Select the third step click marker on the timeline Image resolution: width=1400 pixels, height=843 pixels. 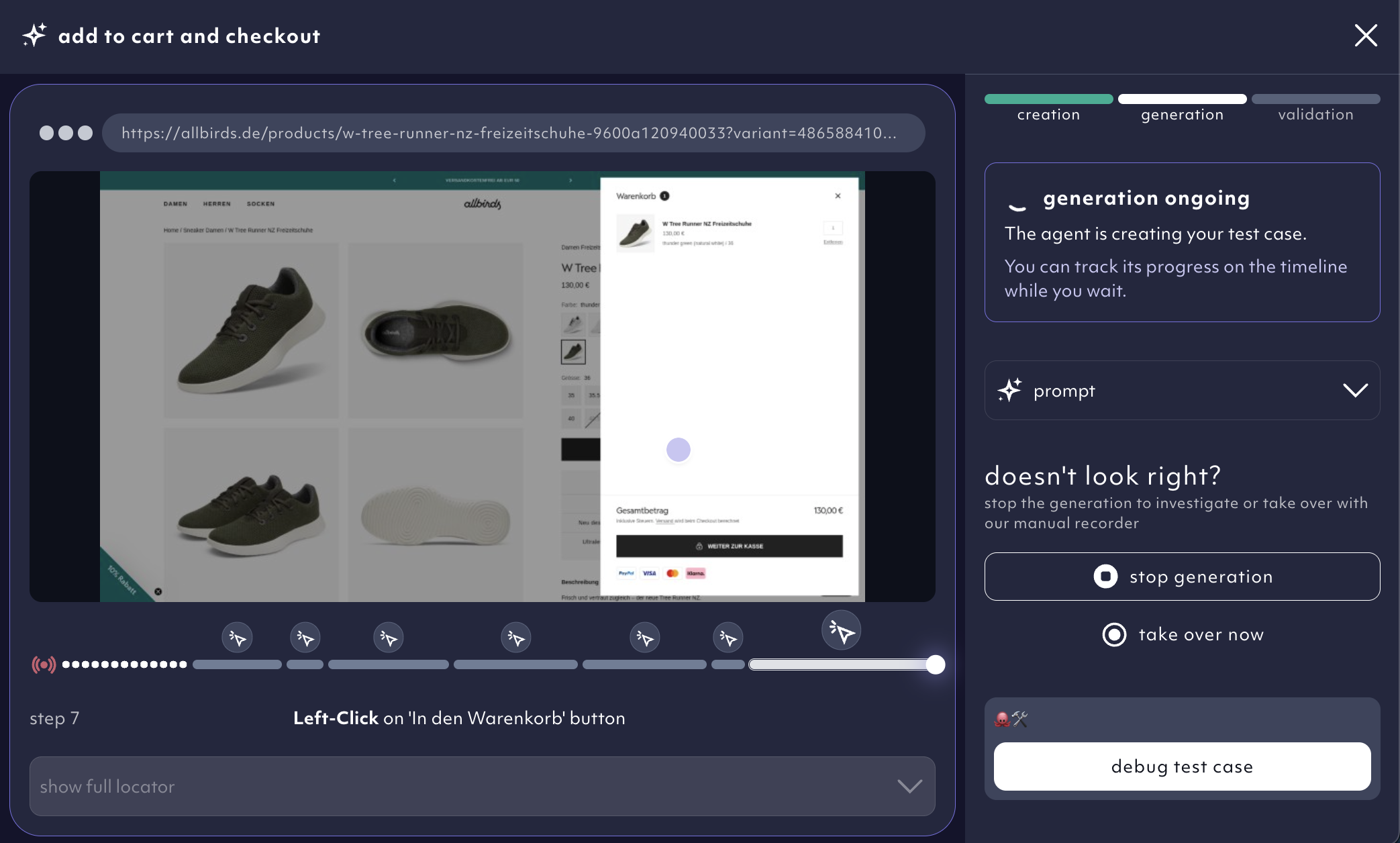(388, 638)
